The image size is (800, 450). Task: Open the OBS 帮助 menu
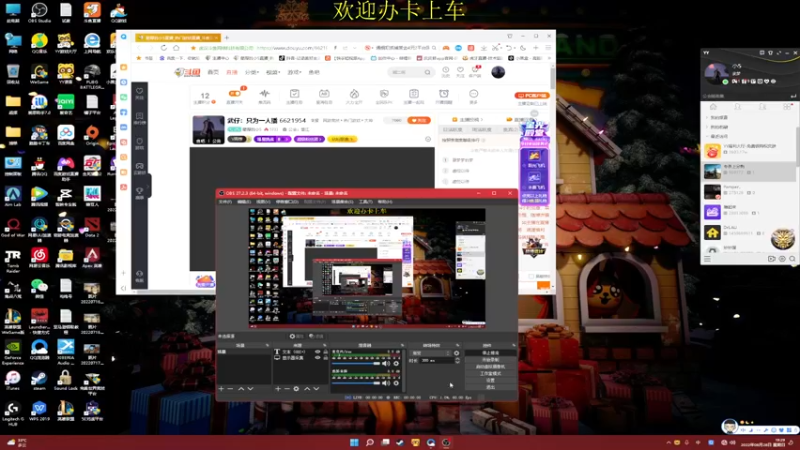click(385, 202)
